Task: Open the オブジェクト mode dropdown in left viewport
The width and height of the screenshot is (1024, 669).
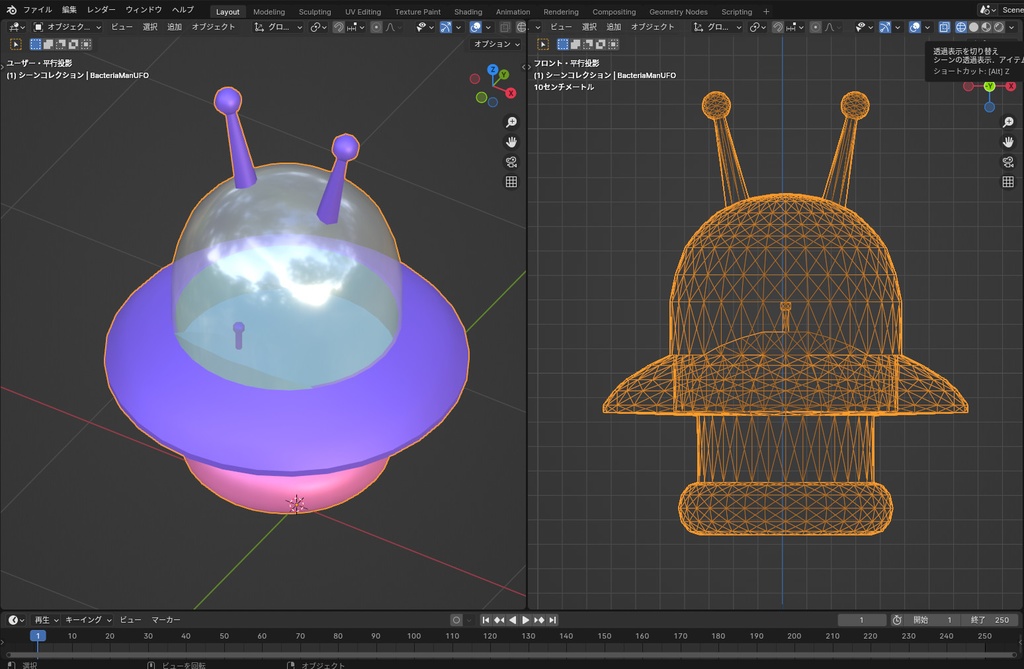Action: (68, 27)
